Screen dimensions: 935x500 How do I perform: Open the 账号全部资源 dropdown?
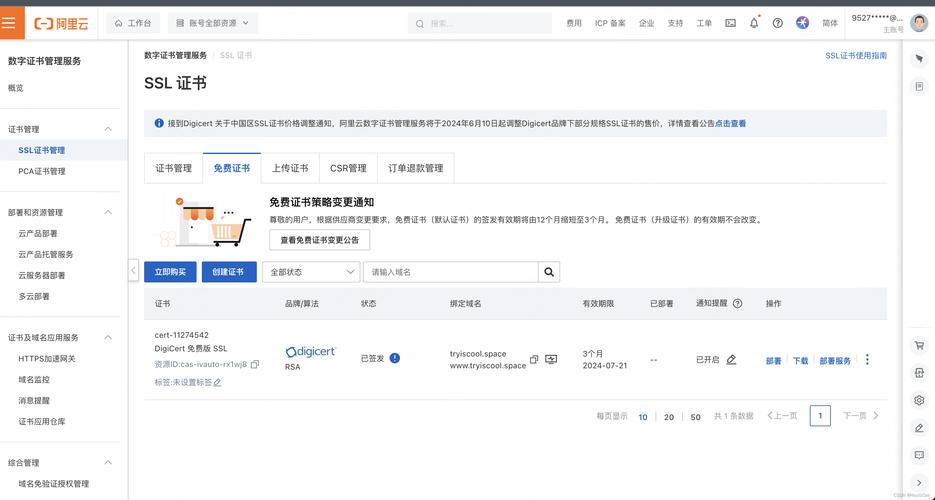point(213,23)
